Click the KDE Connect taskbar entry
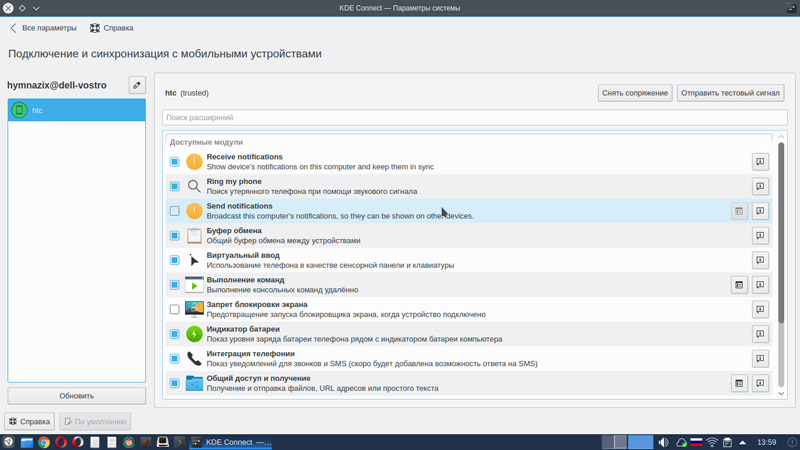Image resolution: width=800 pixels, height=450 pixels. [x=231, y=442]
